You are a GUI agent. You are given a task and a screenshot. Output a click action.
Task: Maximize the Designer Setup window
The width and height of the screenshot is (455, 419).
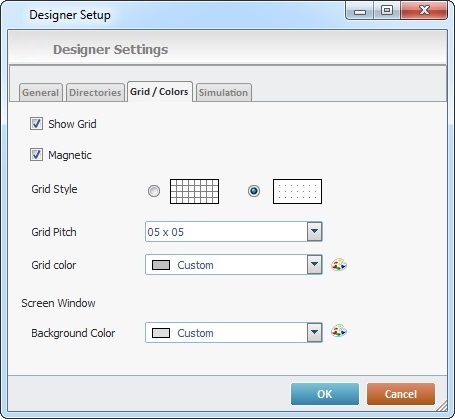coord(387,10)
